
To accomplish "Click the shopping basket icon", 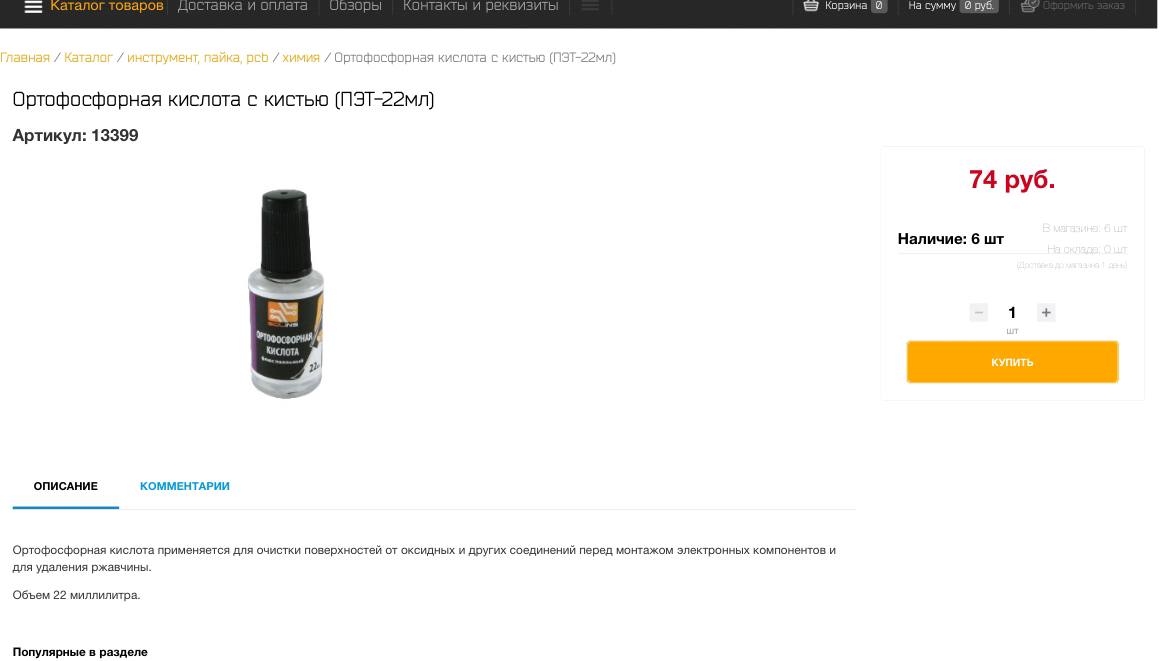I will pos(810,6).
